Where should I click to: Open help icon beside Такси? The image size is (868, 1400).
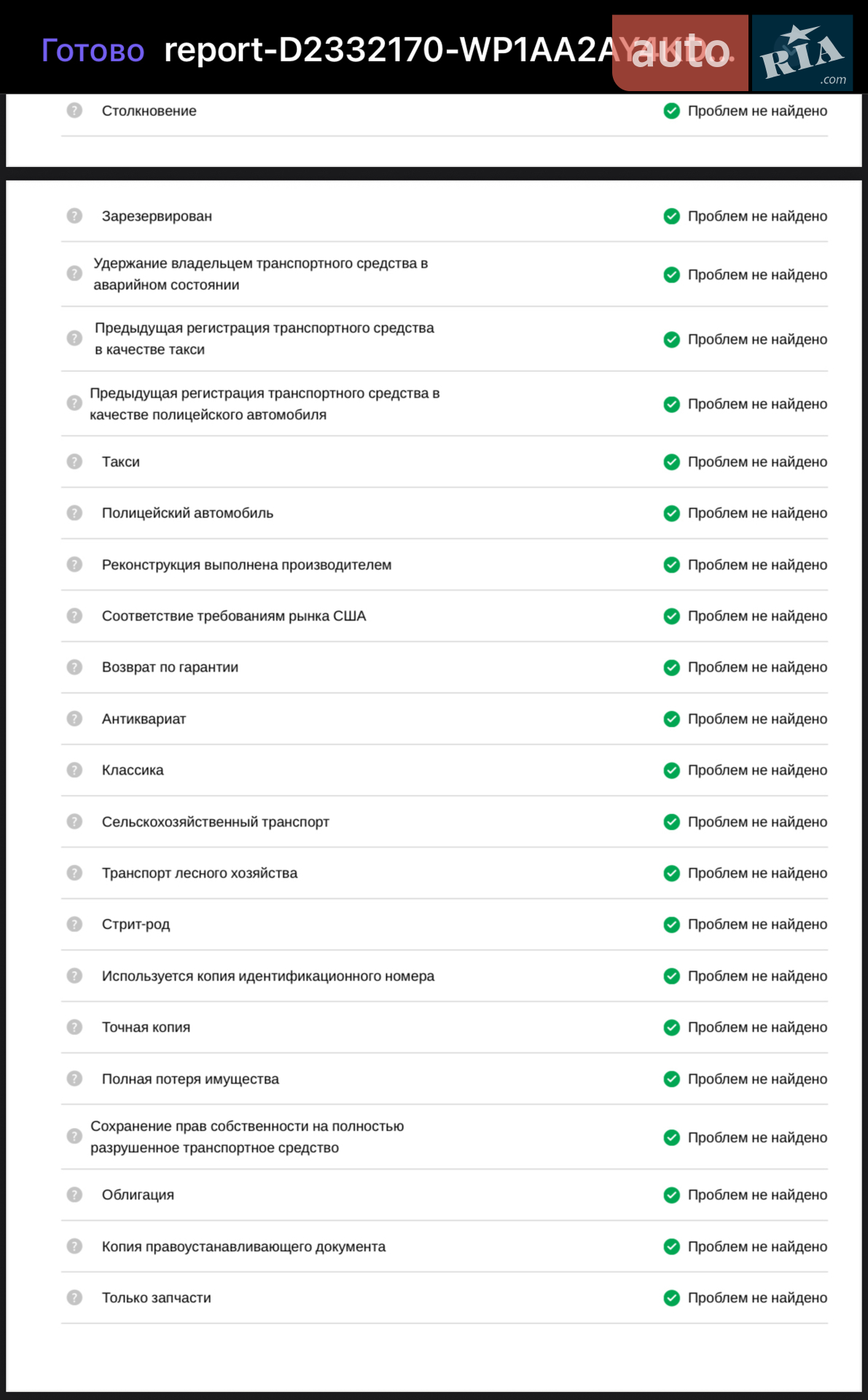74,462
